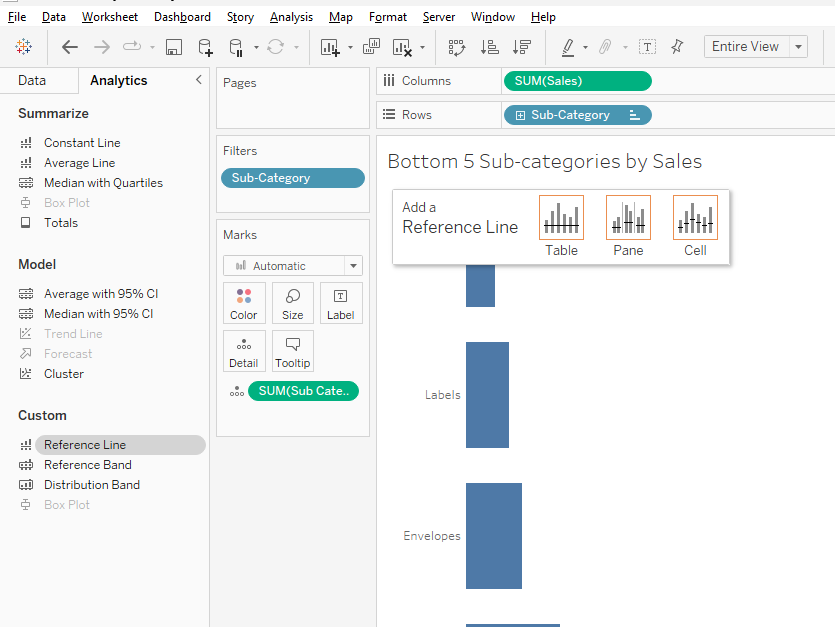Select Reference Band under Custom
835x627 pixels.
click(x=87, y=465)
